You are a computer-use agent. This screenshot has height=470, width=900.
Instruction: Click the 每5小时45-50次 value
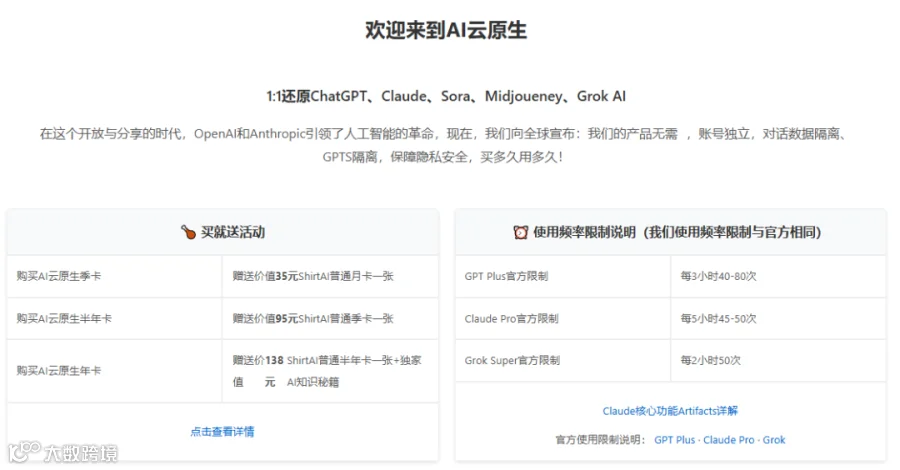[x=718, y=318]
